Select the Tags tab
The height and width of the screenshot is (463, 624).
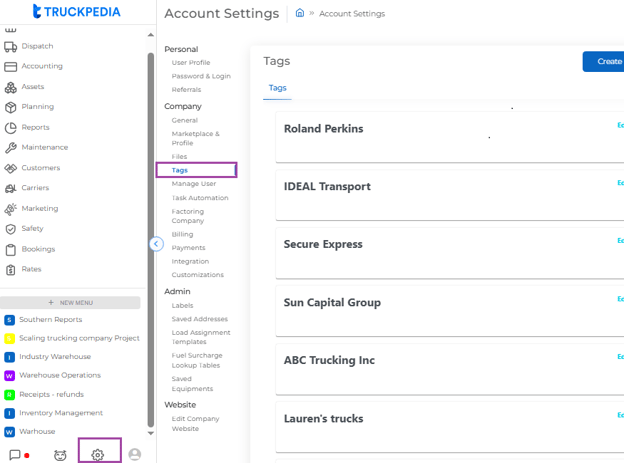coord(277,88)
